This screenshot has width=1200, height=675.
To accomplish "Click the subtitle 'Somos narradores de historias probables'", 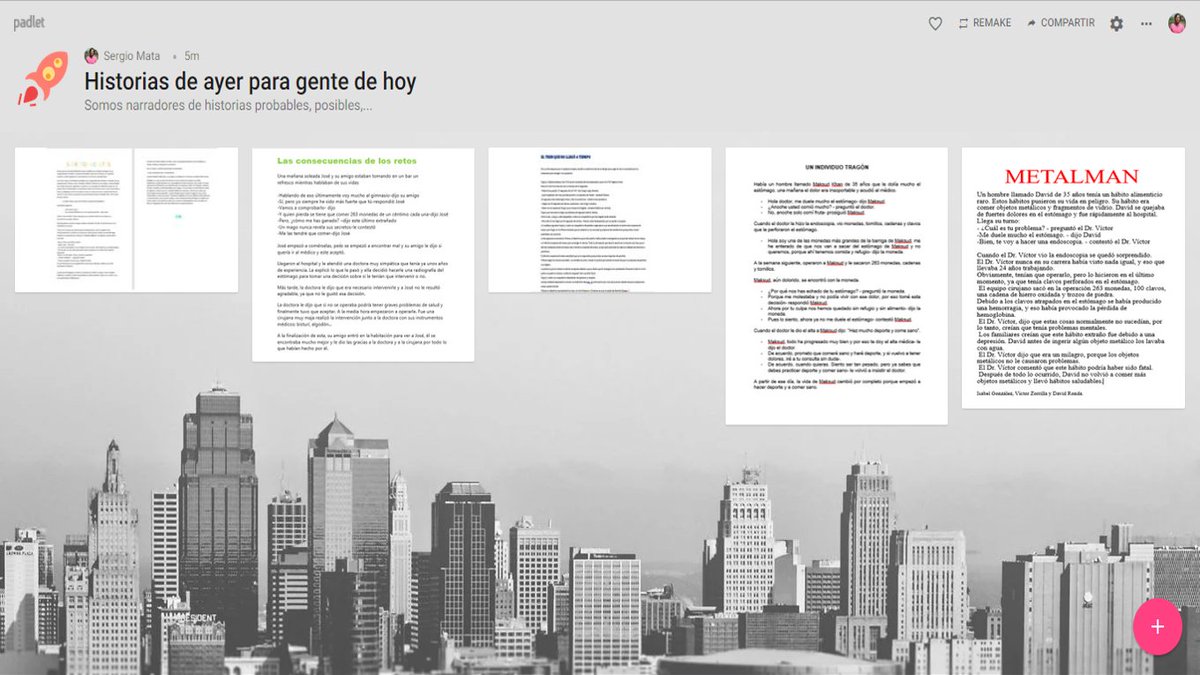I will [228, 105].
